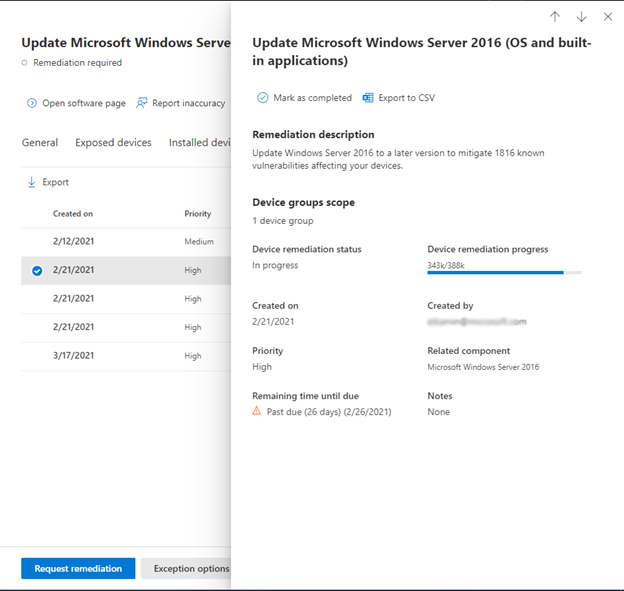
Task: Go to previous item with up arrow
Action: point(555,17)
